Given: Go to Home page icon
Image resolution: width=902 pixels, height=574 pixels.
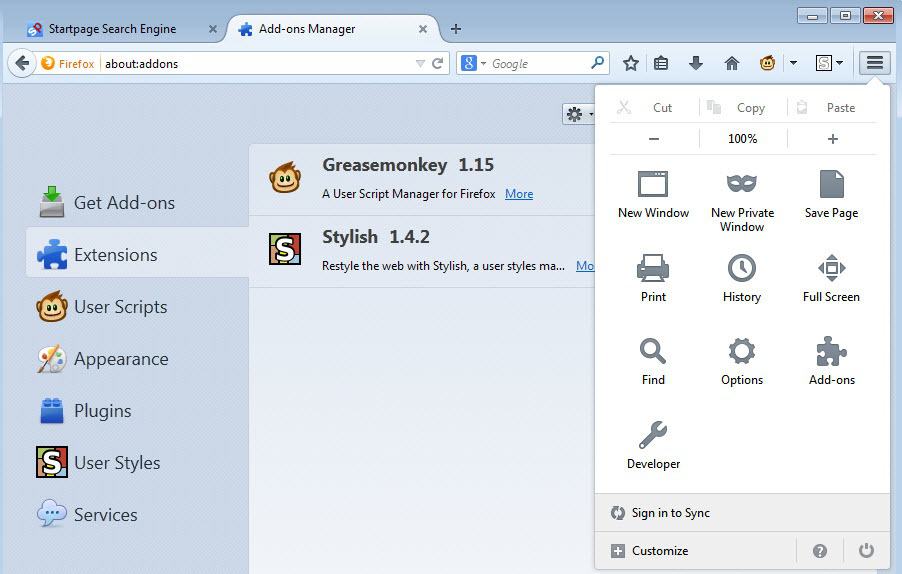Looking at the screenshot, I should pos(732,63).
